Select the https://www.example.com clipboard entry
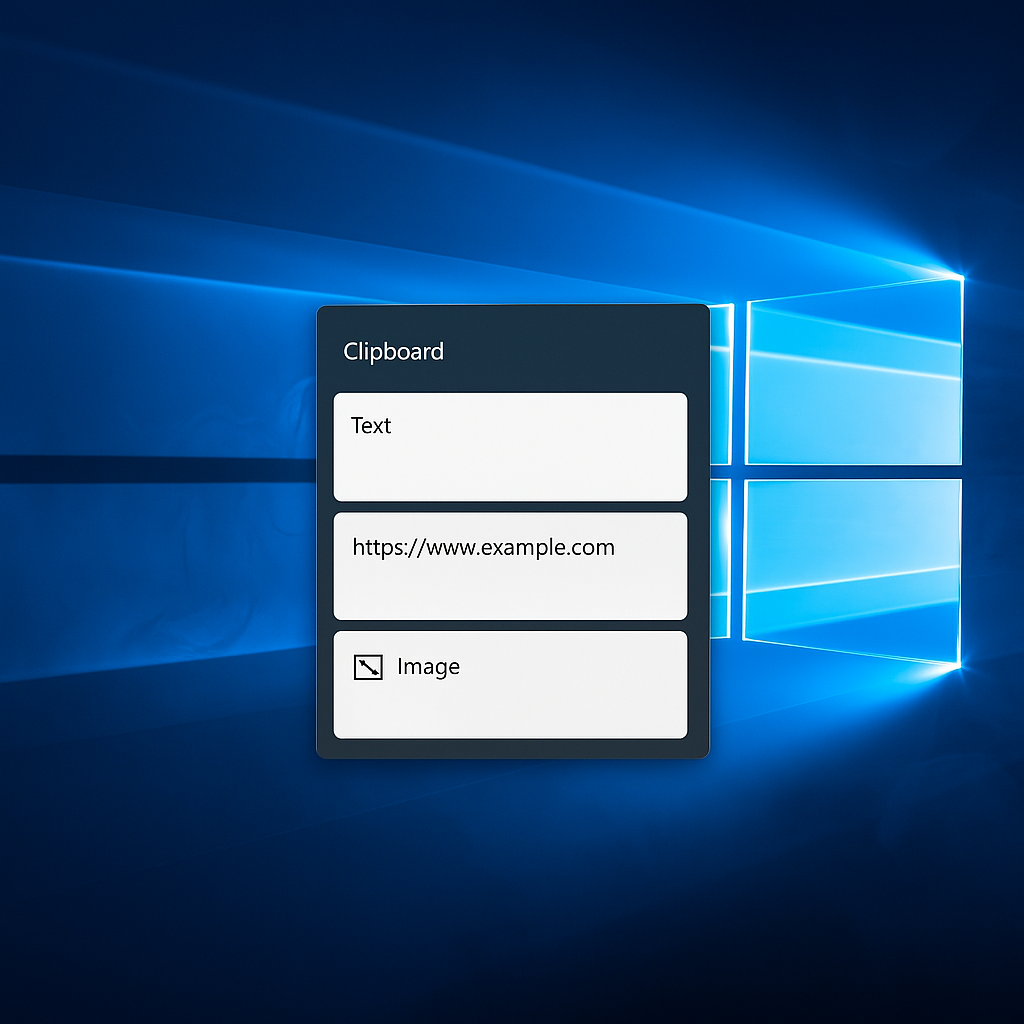This screenshot has width=1024, height=1024. (510, 566)
